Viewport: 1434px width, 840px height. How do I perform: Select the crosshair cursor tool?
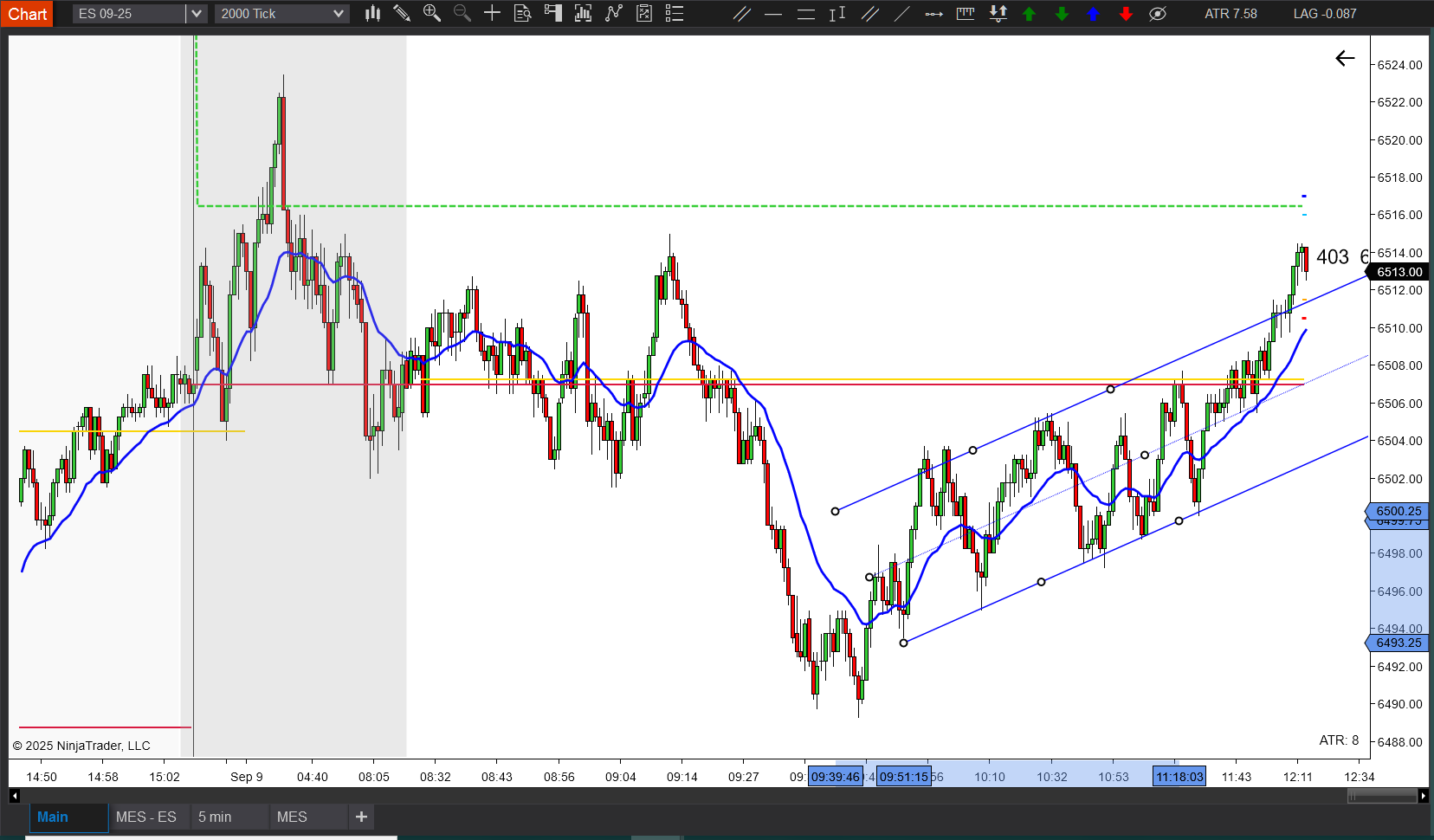point(492,13)
